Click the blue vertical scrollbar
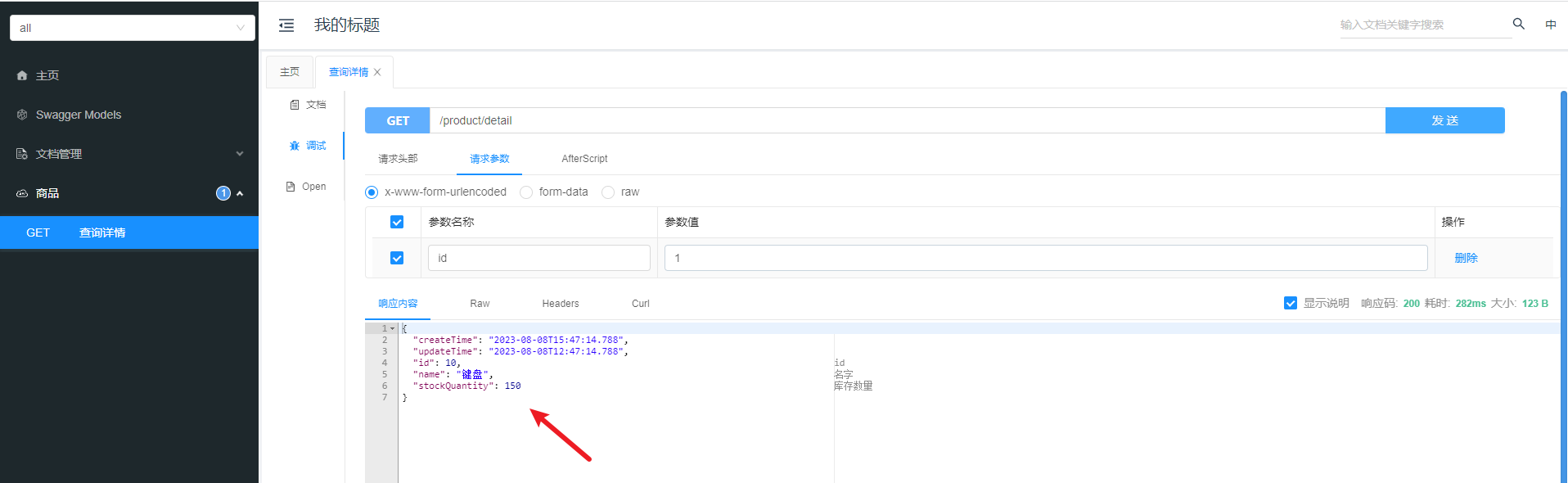Screen dimensions: 1568x483 1564,287
